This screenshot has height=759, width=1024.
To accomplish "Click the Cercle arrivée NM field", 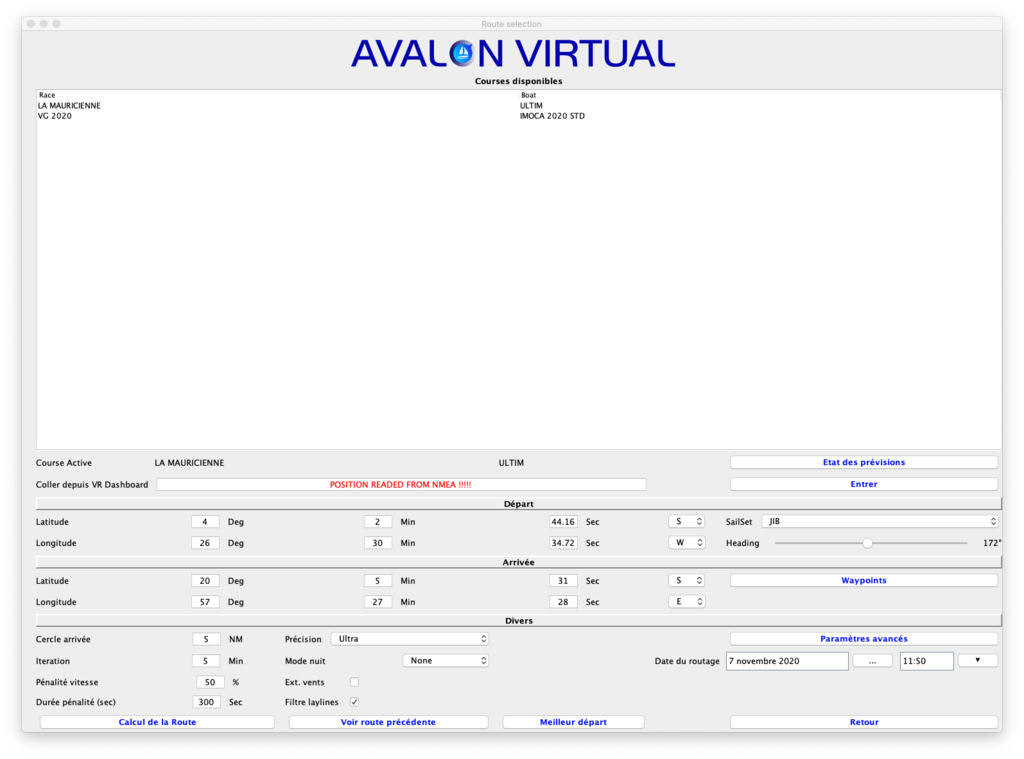I will coord(206,639).
